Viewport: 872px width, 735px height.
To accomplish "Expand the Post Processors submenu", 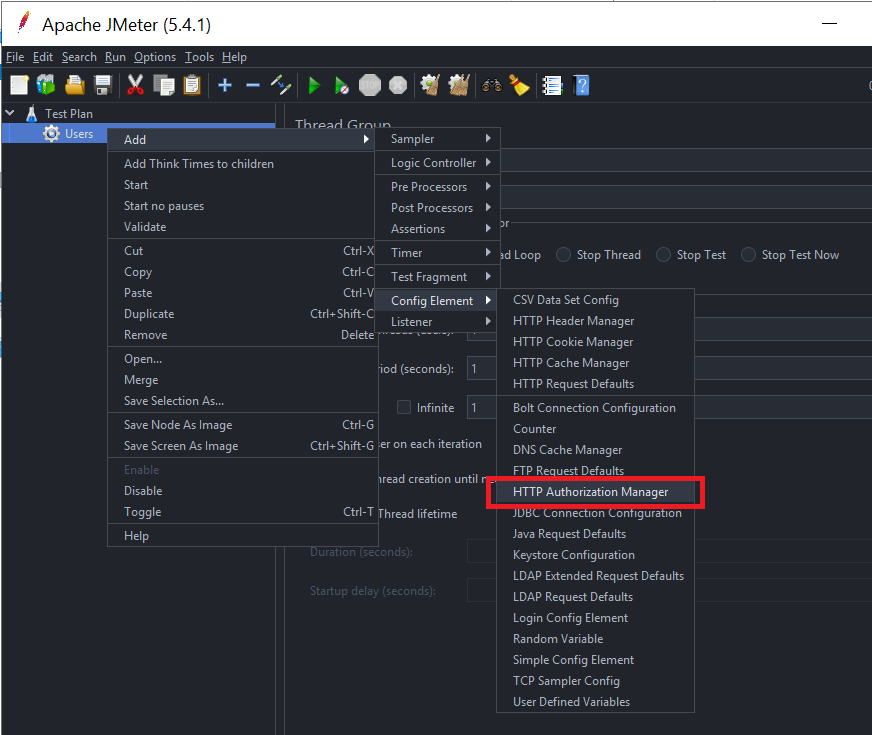I will point(438,207).
